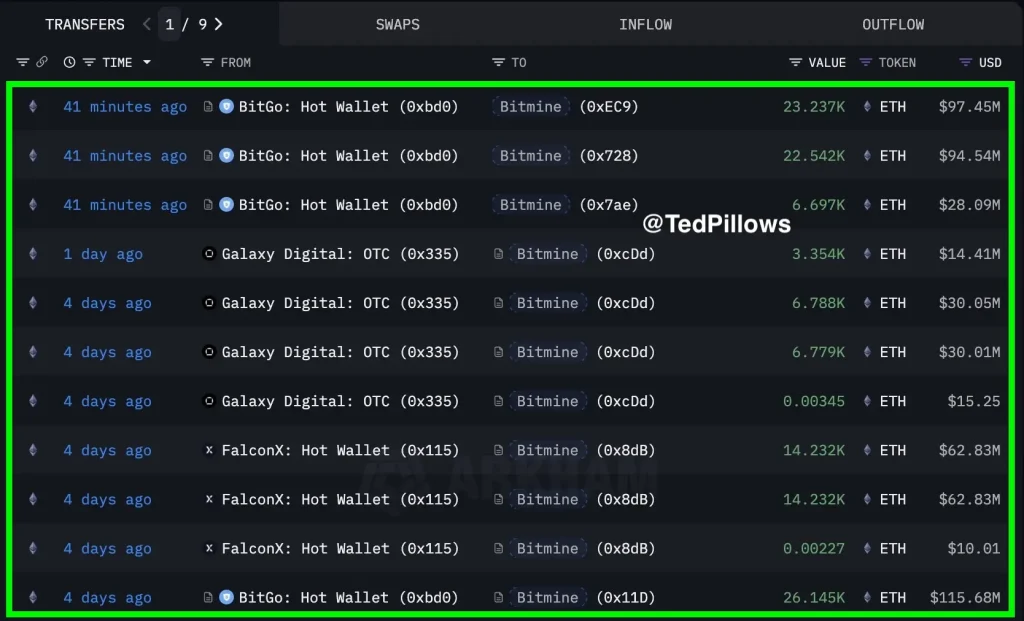Open the '1 day ago' transaction link
This screenshot has height=621, width=1024.
[x=103, y=254]
